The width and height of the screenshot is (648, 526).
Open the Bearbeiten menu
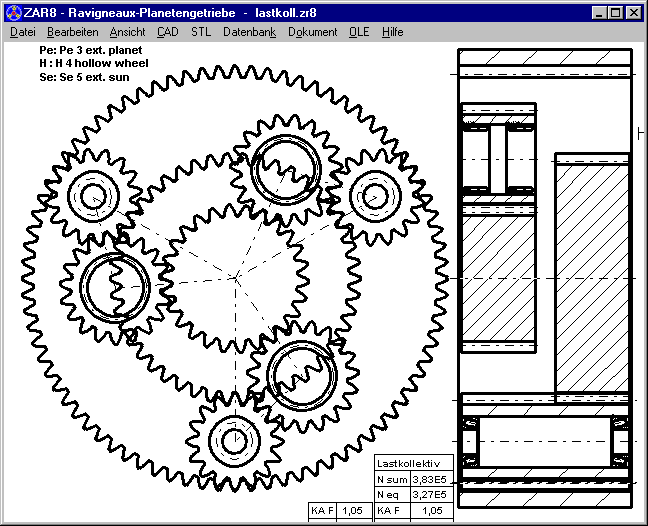[71, 32]
